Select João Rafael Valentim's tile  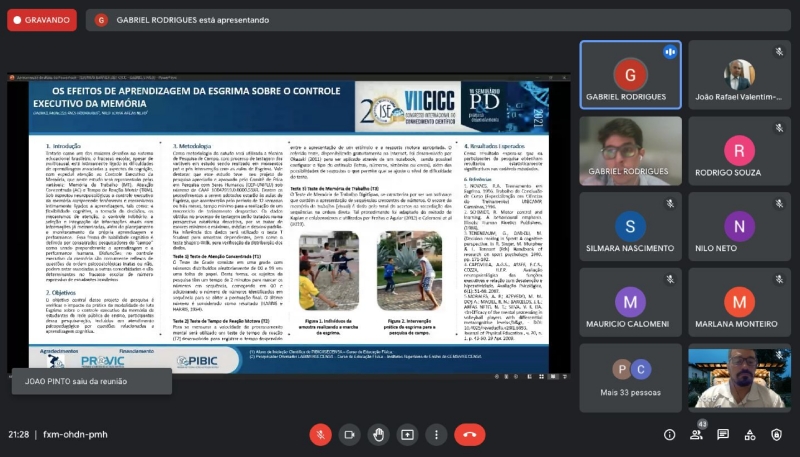(739, 75)
